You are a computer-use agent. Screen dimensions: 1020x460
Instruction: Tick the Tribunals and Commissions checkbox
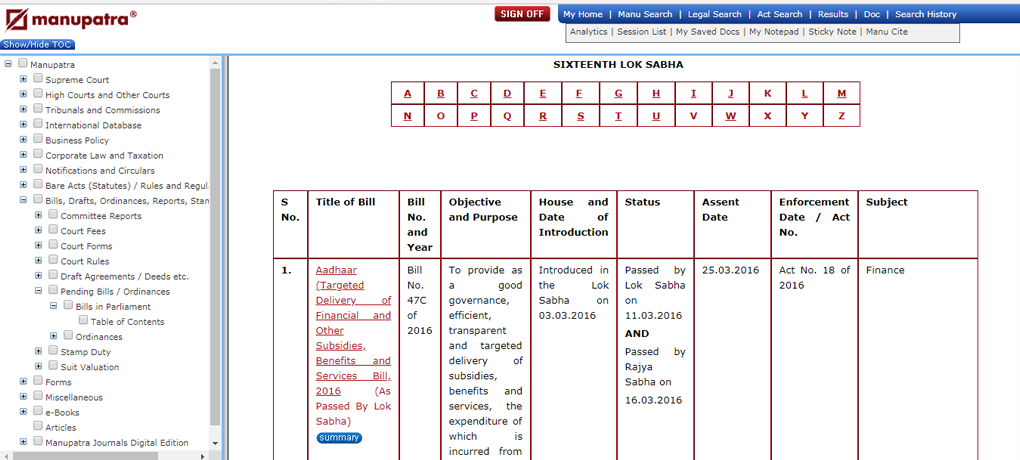click(x=38, y=109)
